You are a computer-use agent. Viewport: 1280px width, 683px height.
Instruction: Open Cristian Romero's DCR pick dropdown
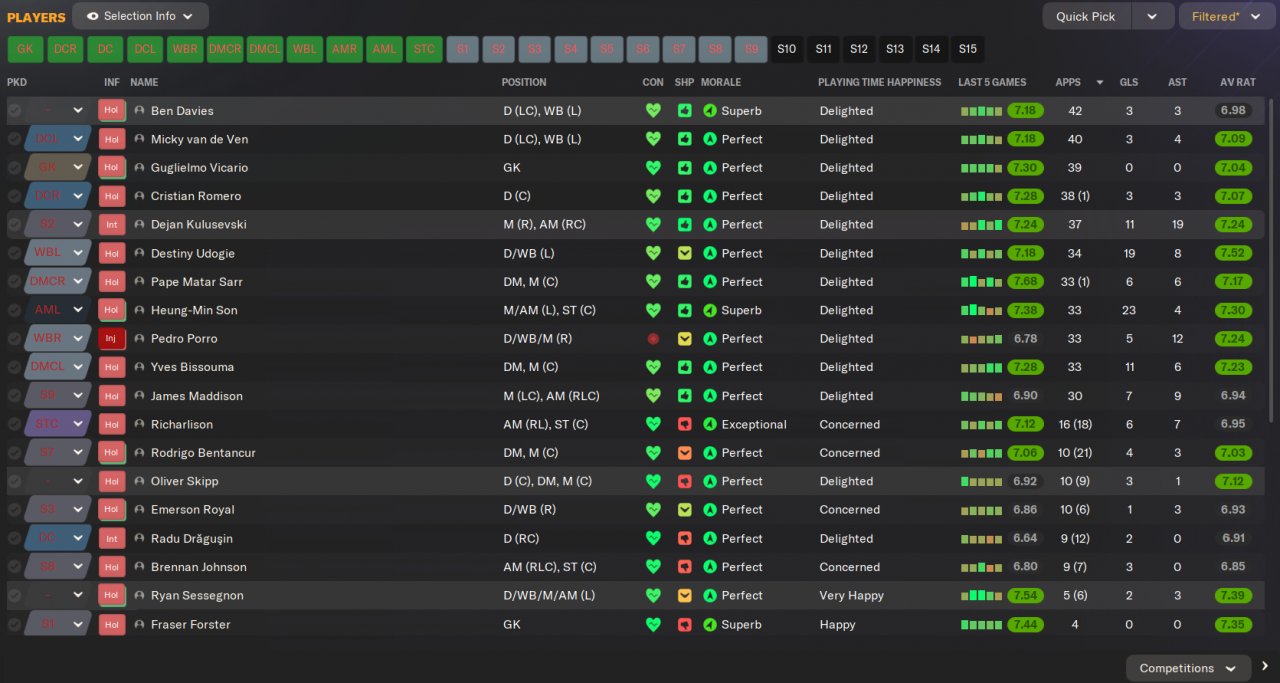point(78,196)
